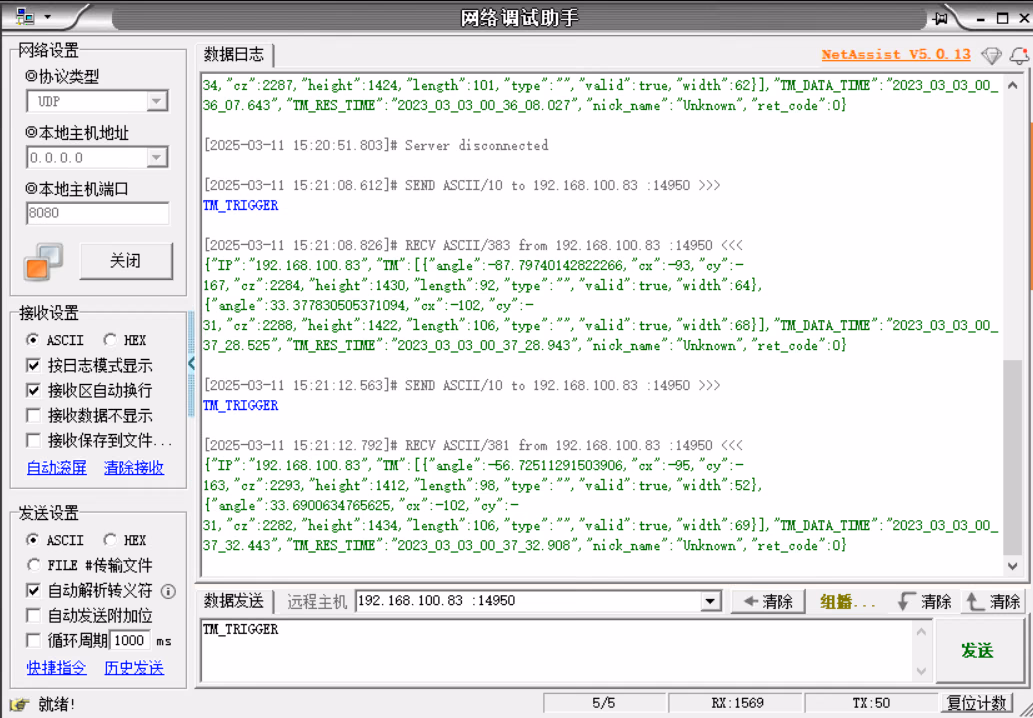Click the TM_TRIGGER send text area

pyautogui.click(x=557, y=651)
